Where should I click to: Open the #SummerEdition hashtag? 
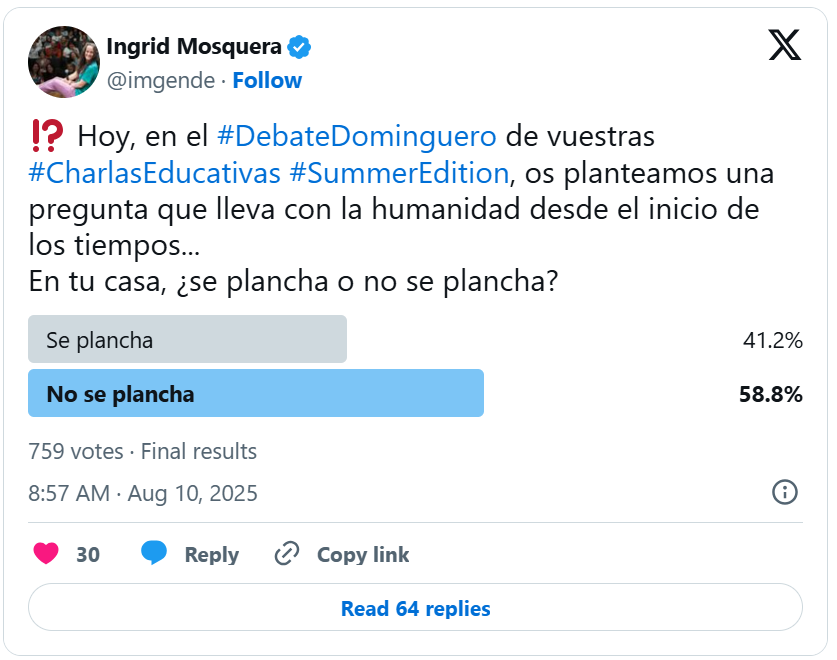coord(399,172)
